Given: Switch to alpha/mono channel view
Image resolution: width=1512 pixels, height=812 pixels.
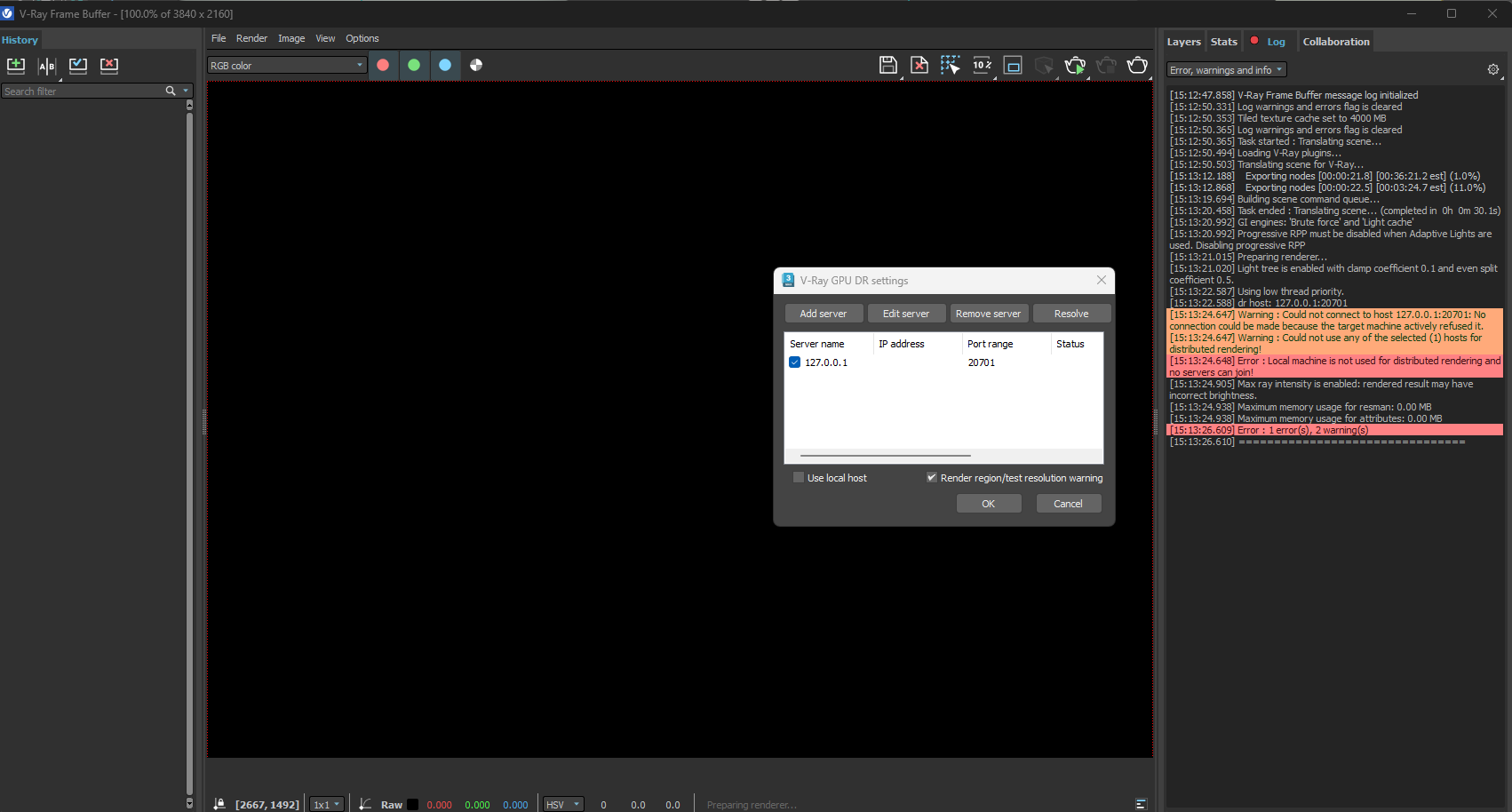Looking at the screenshot, I should coord(476,65).
